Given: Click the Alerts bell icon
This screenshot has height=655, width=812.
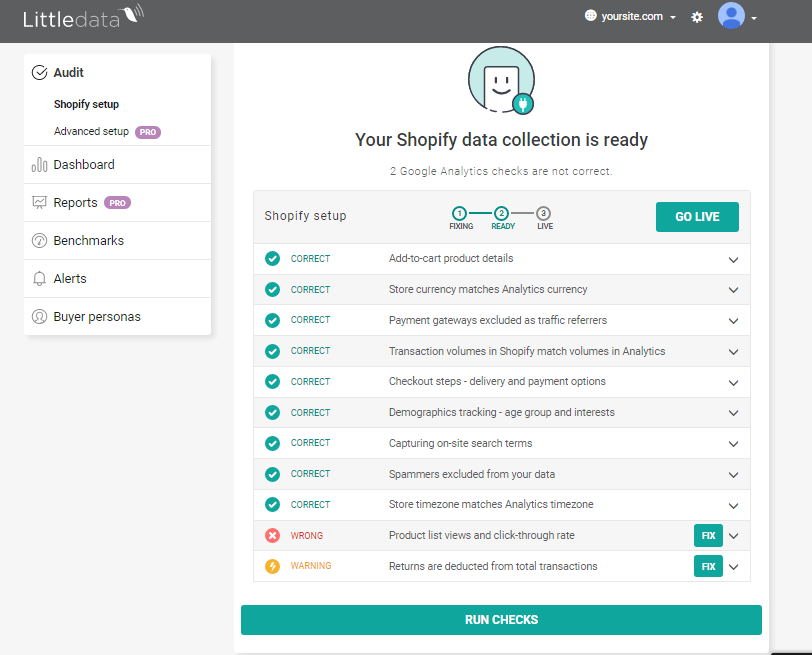Looking at the screenshot, I should [x=39, y=279].
